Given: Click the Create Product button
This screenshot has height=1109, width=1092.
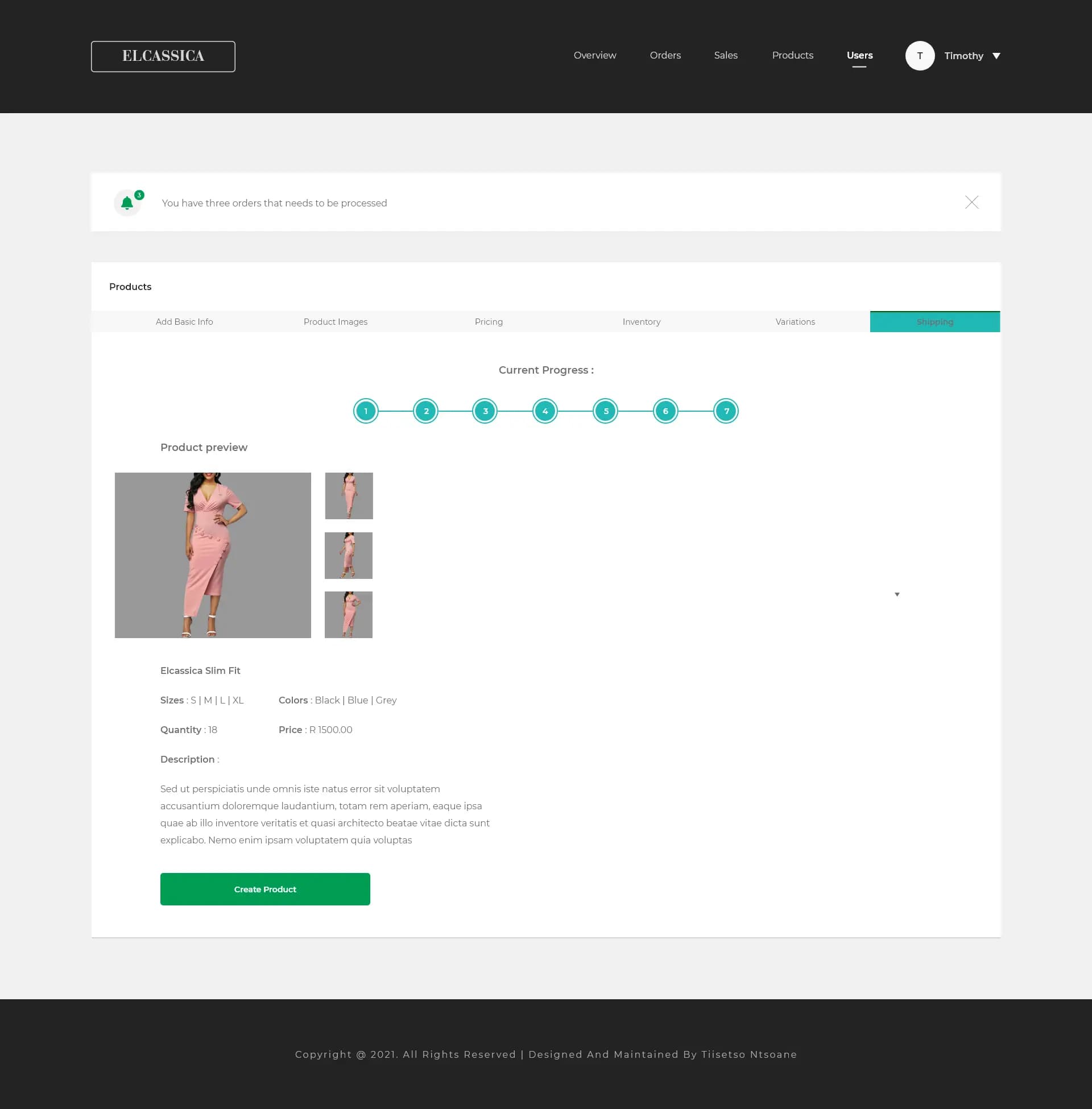Looking at the screenshot, I should click(x=265, y=889).
